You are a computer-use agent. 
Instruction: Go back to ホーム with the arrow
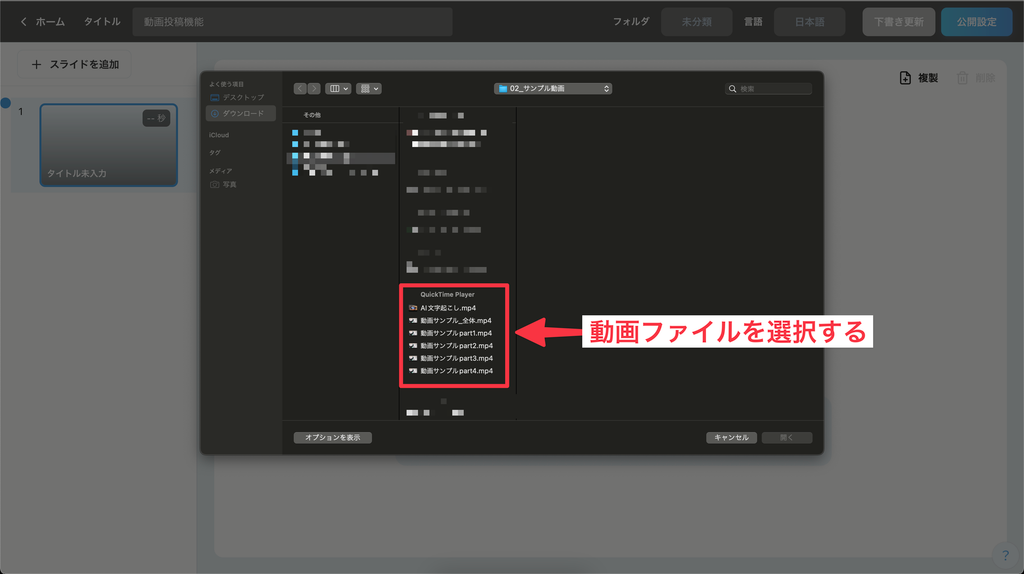[24, 22]
